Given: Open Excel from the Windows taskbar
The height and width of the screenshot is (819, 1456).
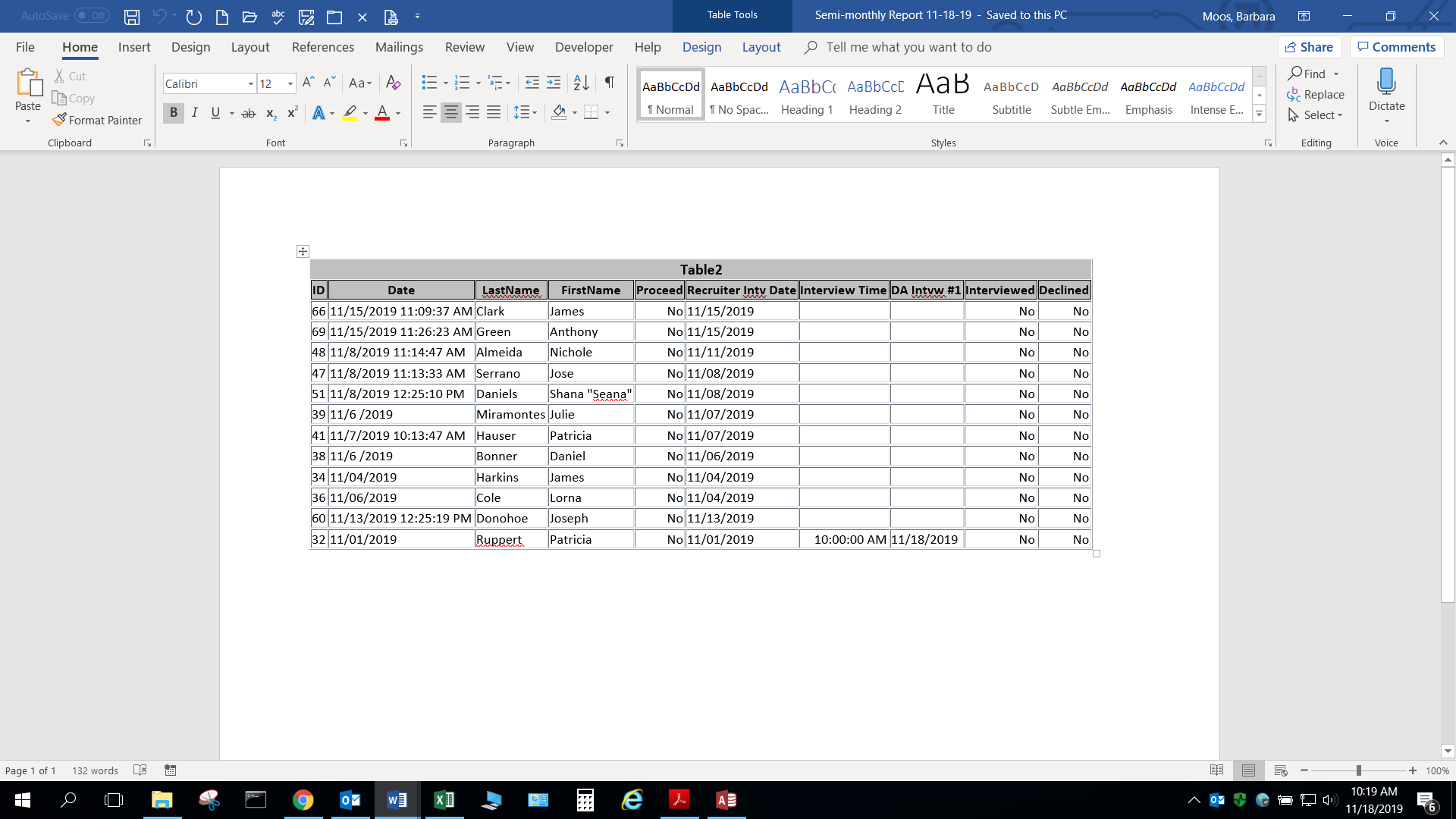Looking at the screenshot, I should 444,800.
